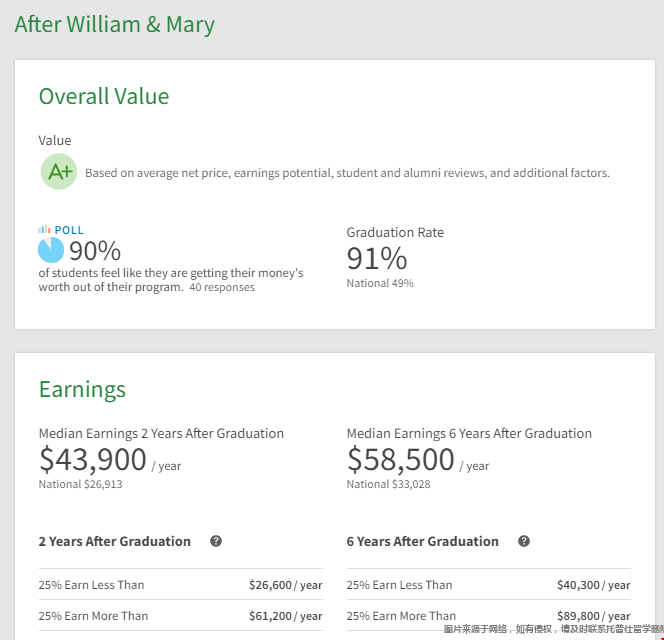Click the small bar-chart icon beside POLL
This screenshot has height=640, width=664.
(44, 230)
